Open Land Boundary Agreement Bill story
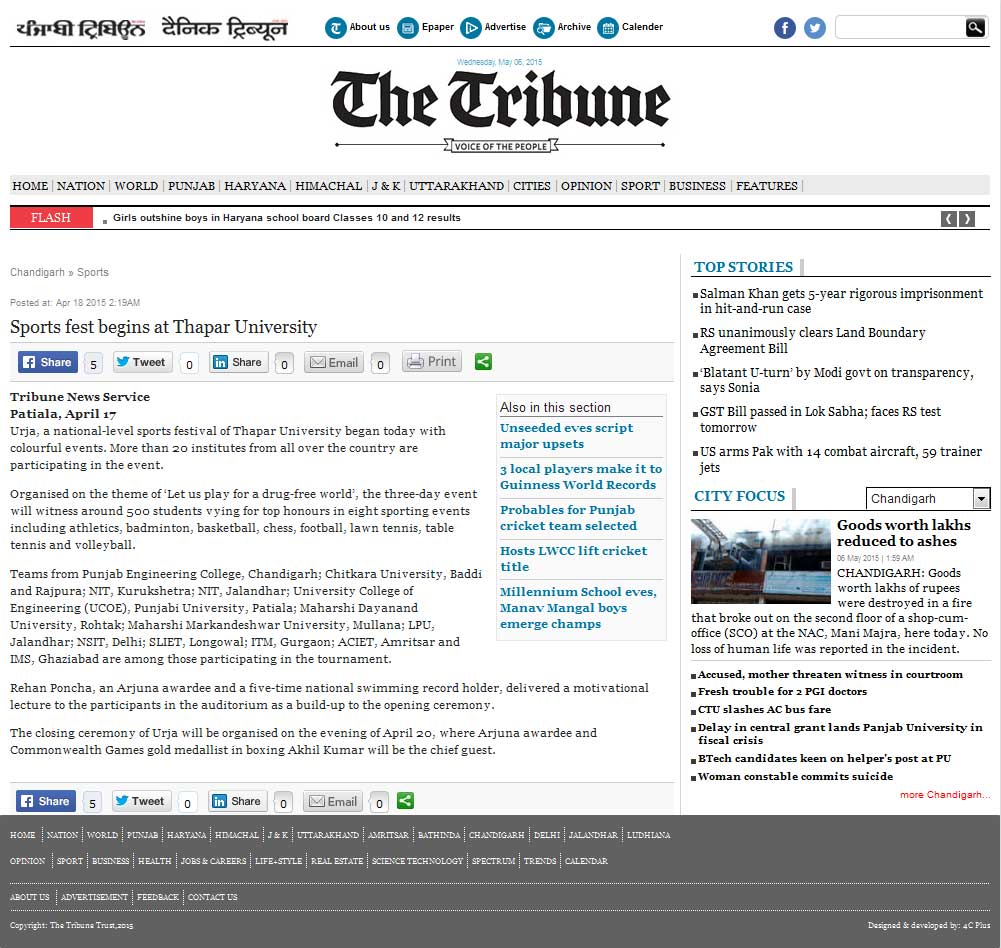1001x948 pixels. (x=812, y=340)
